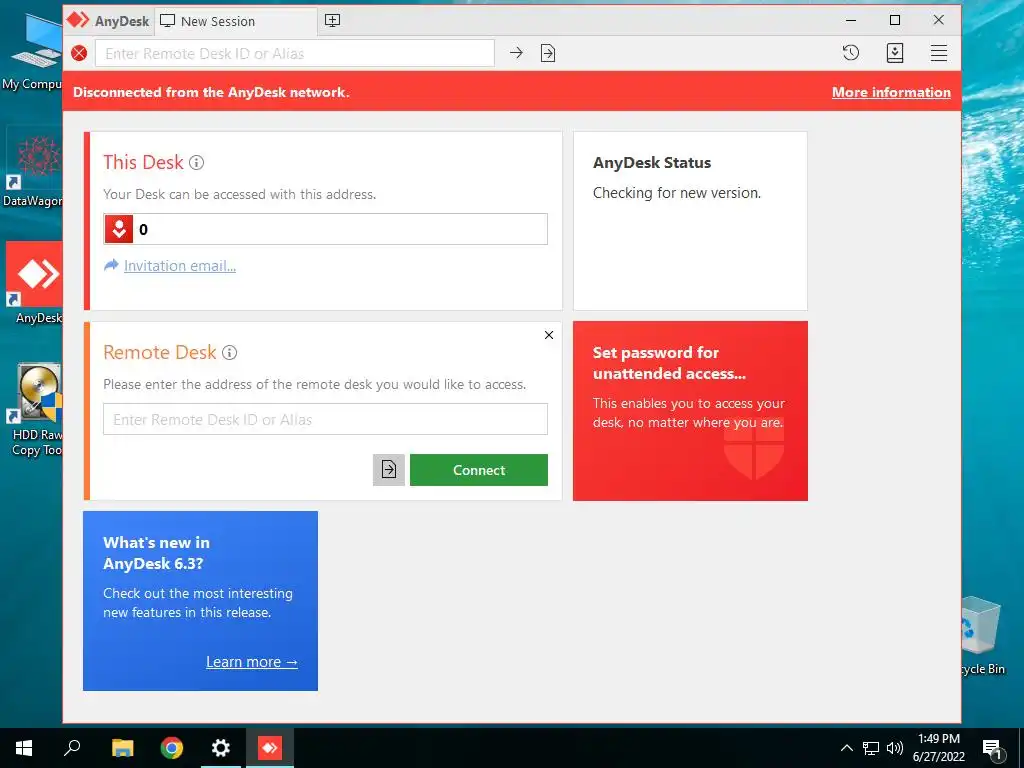Screen dimensions: 1024x768
Task: Click the Learn more link
Action: (252, 662)
